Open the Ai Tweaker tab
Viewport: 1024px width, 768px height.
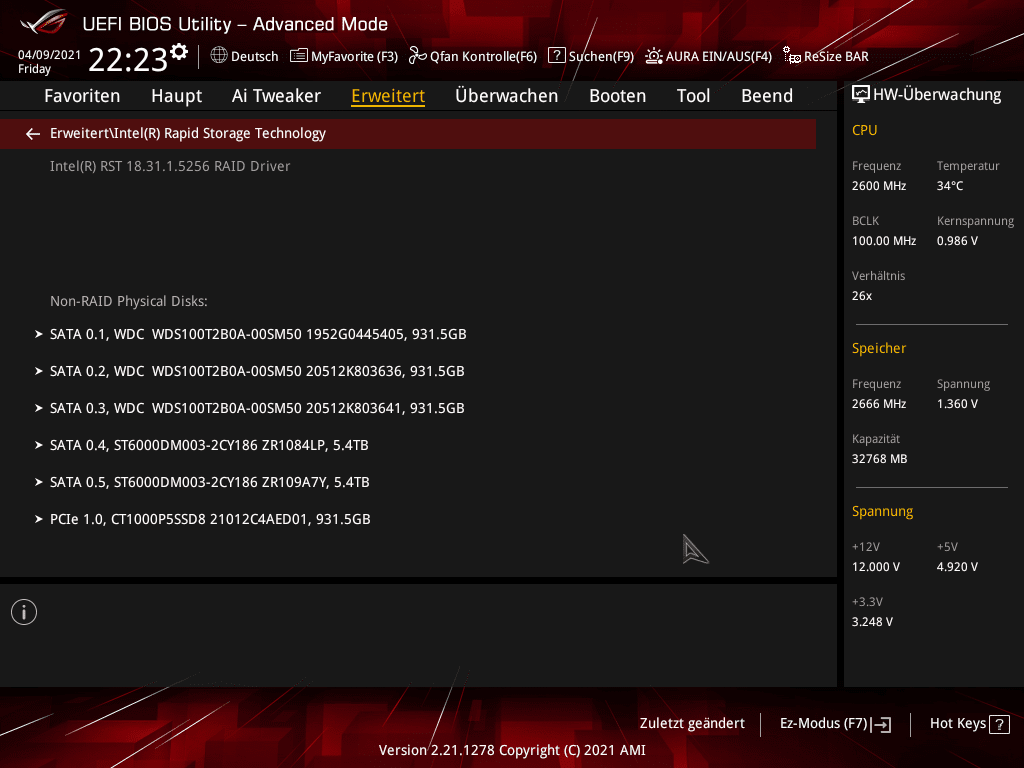coord(276,96)
